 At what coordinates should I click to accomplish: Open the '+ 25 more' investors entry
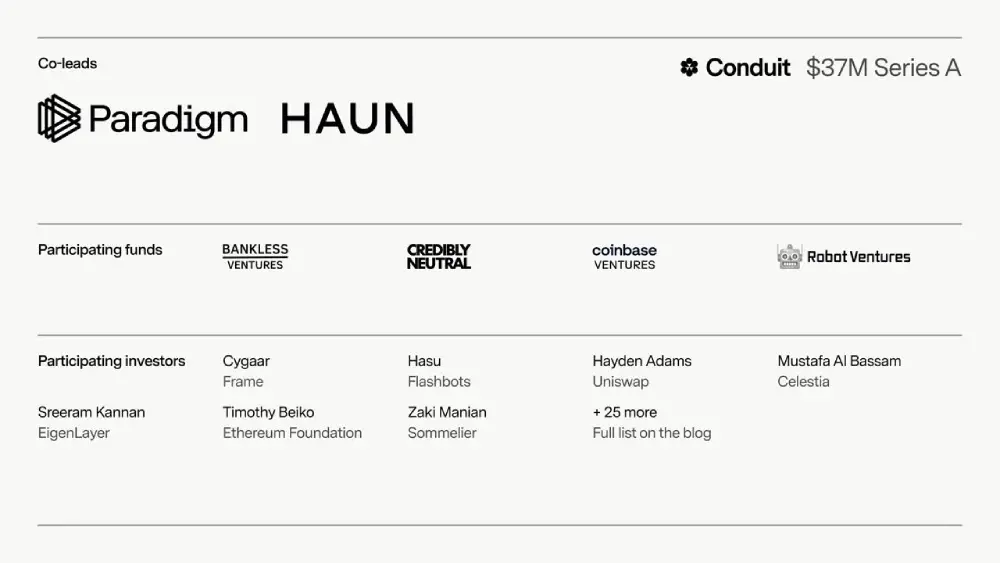625,412
